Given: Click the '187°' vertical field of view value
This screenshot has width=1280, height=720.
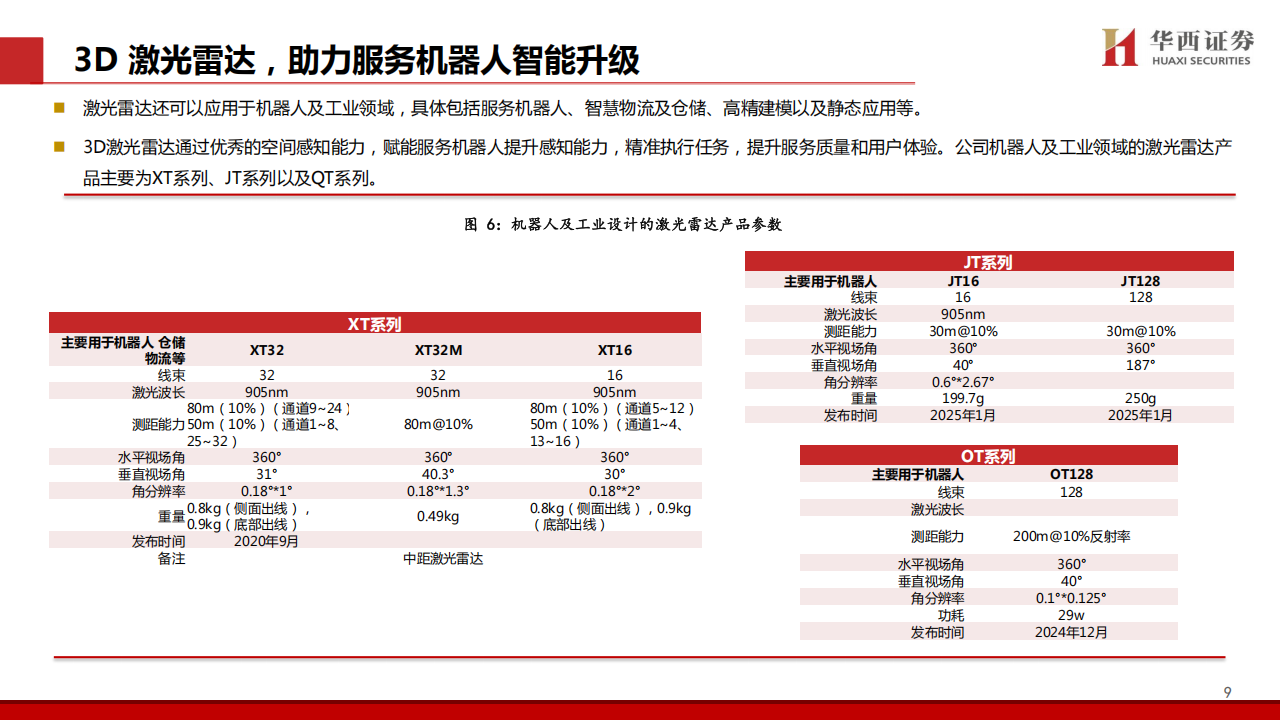Looking at the screenshot, I should pyautogui.click(x=1141, y=365).
